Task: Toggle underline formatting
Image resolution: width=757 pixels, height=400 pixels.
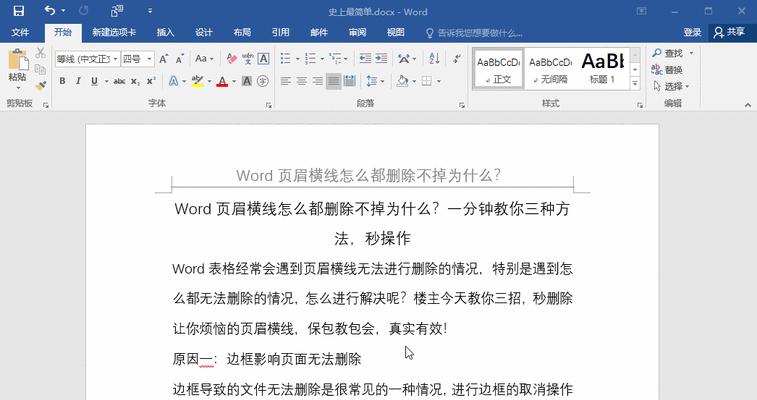Action: click(x=94, y=81)
